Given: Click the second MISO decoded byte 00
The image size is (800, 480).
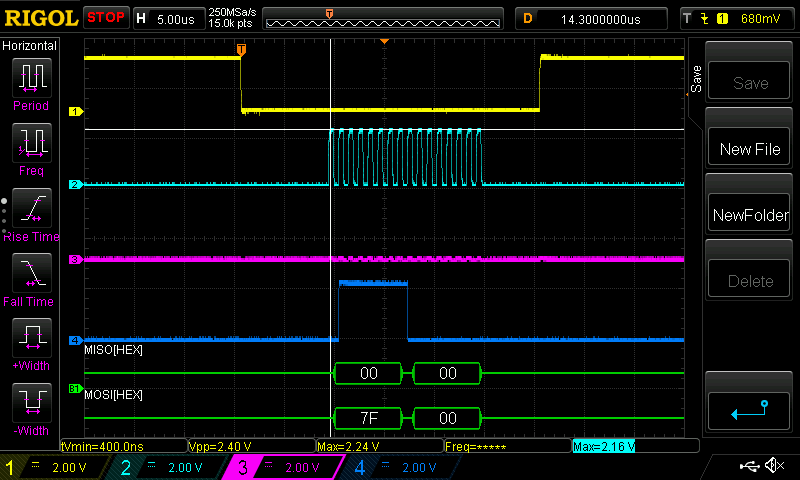Looking at the screenshot, I should pos(447,373).
